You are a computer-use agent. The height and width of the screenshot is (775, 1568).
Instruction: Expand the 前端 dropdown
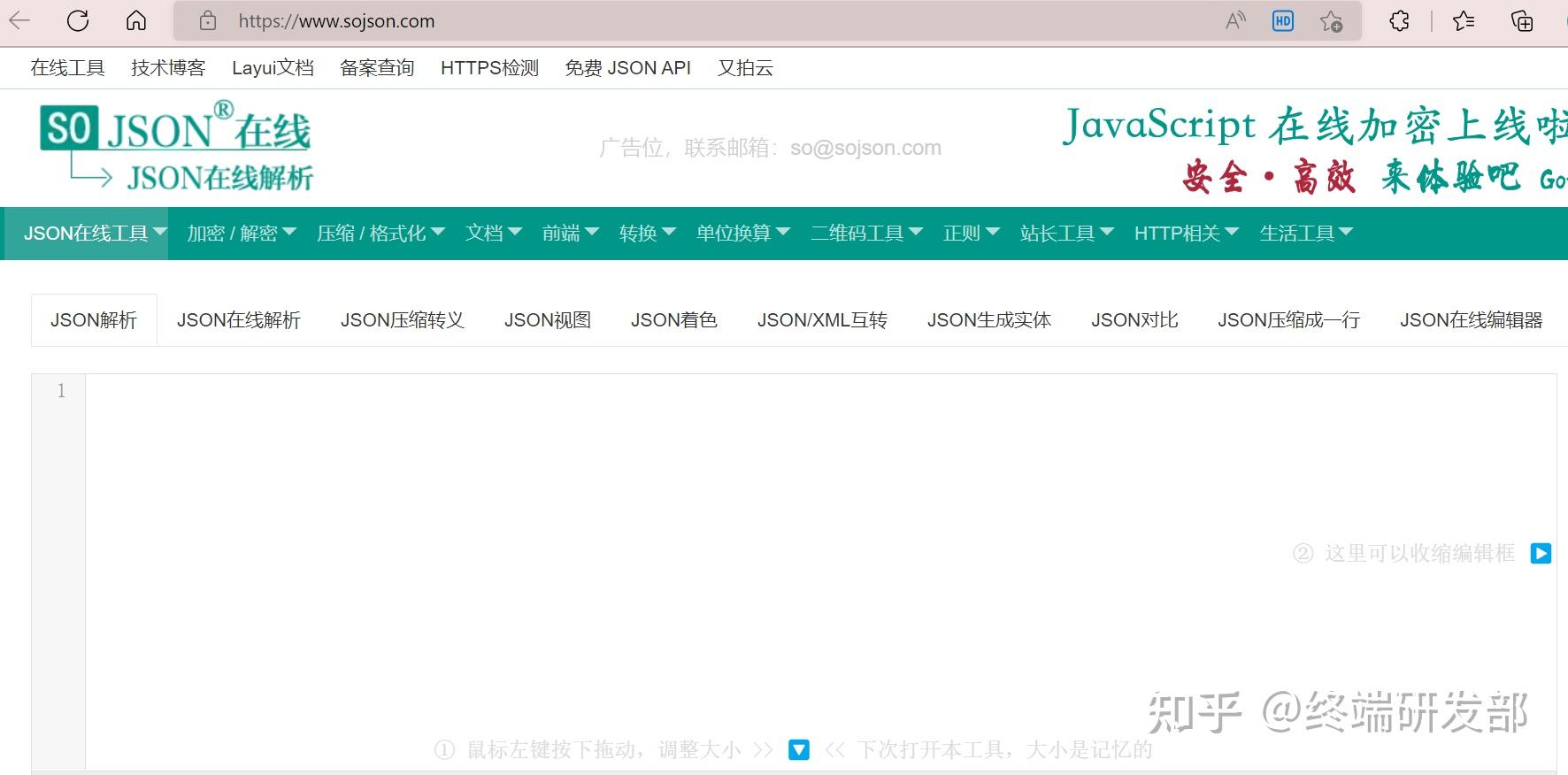coord(571,234)
